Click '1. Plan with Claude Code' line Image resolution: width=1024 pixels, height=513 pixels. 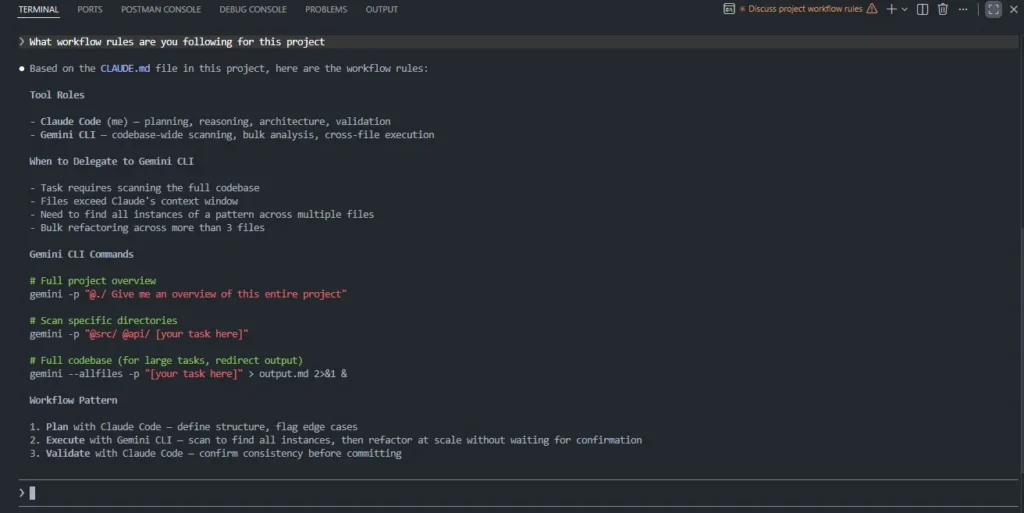point(193,427)
